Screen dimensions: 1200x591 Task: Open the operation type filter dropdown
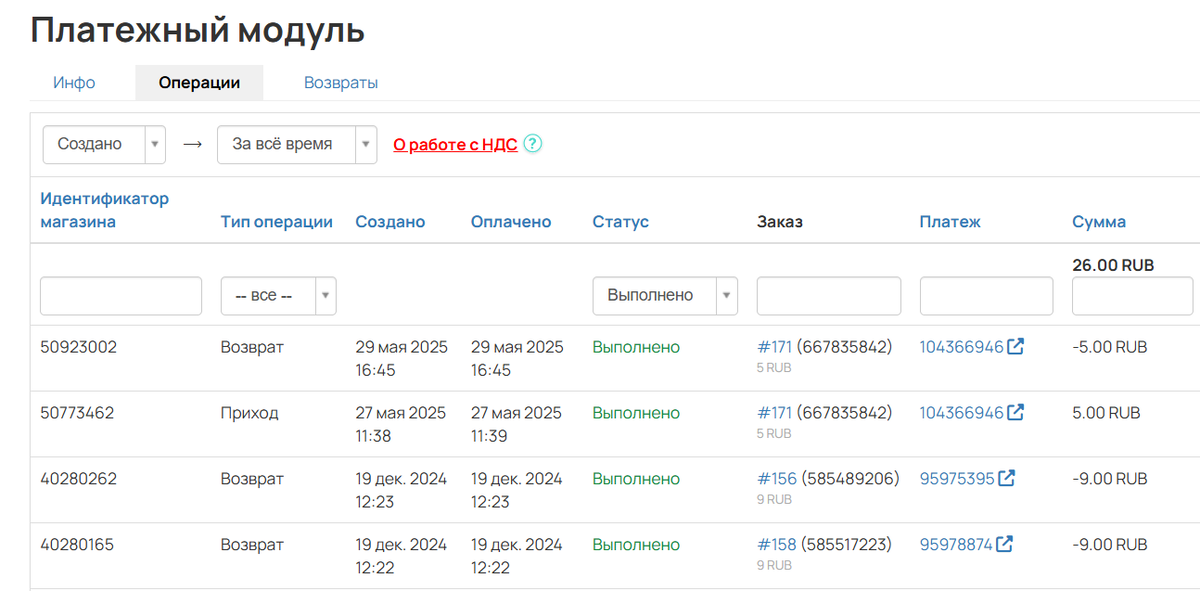279,296
